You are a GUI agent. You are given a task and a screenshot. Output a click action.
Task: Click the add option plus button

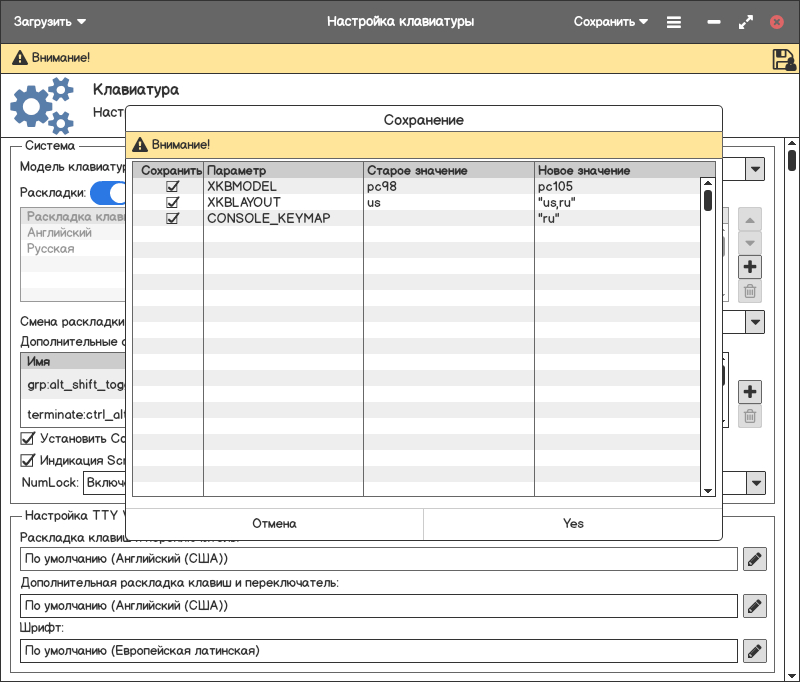point(750,392)
